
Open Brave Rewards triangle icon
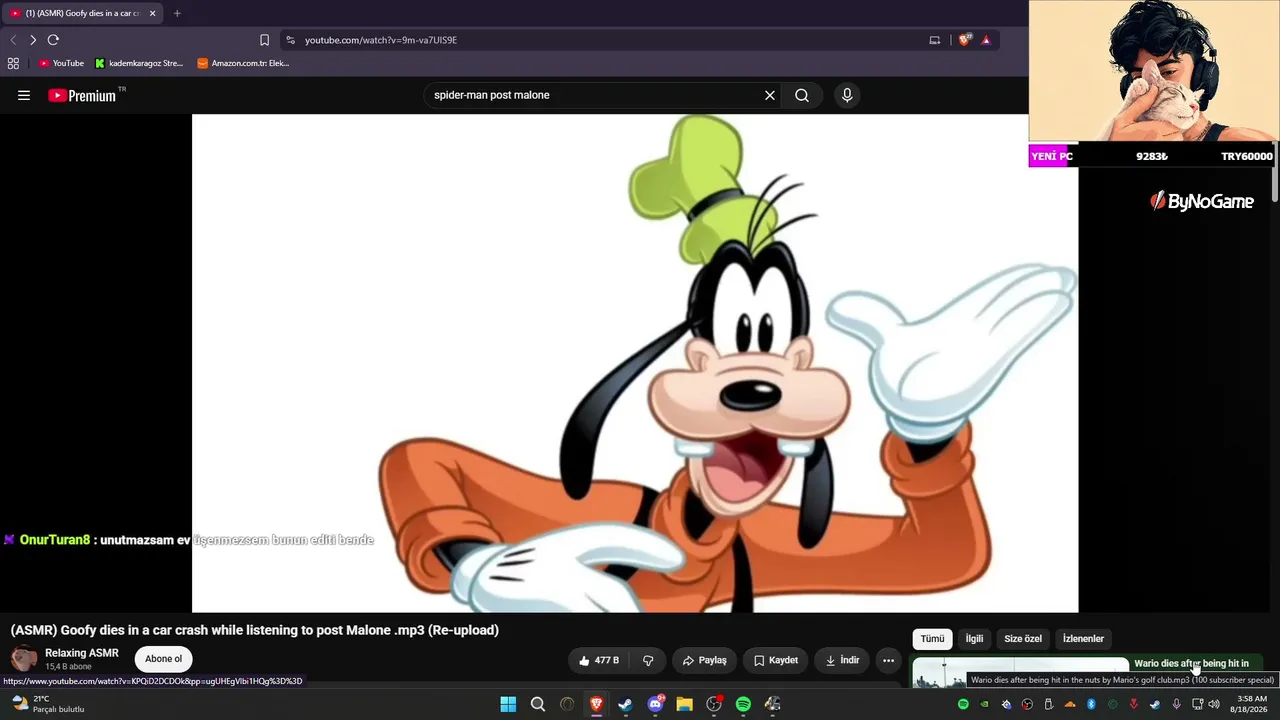(986, 40)
